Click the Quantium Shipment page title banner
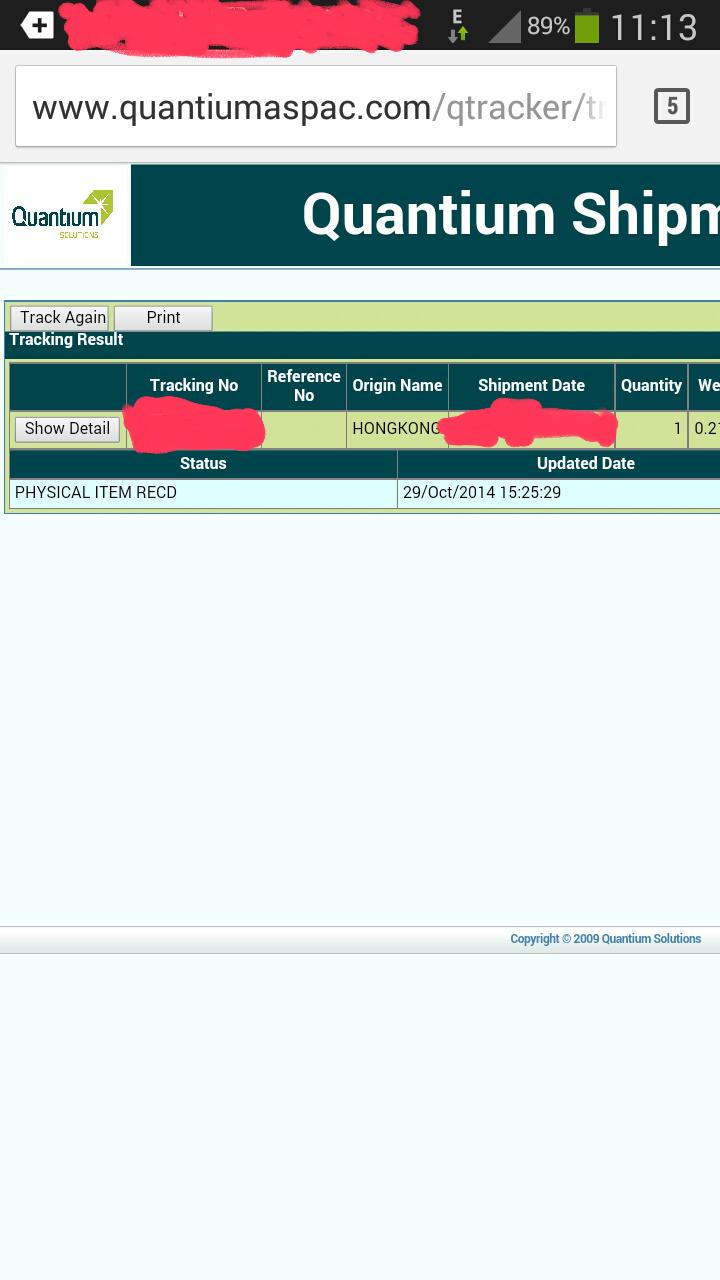Screen dimensions: 720x1280 point(425,215)
